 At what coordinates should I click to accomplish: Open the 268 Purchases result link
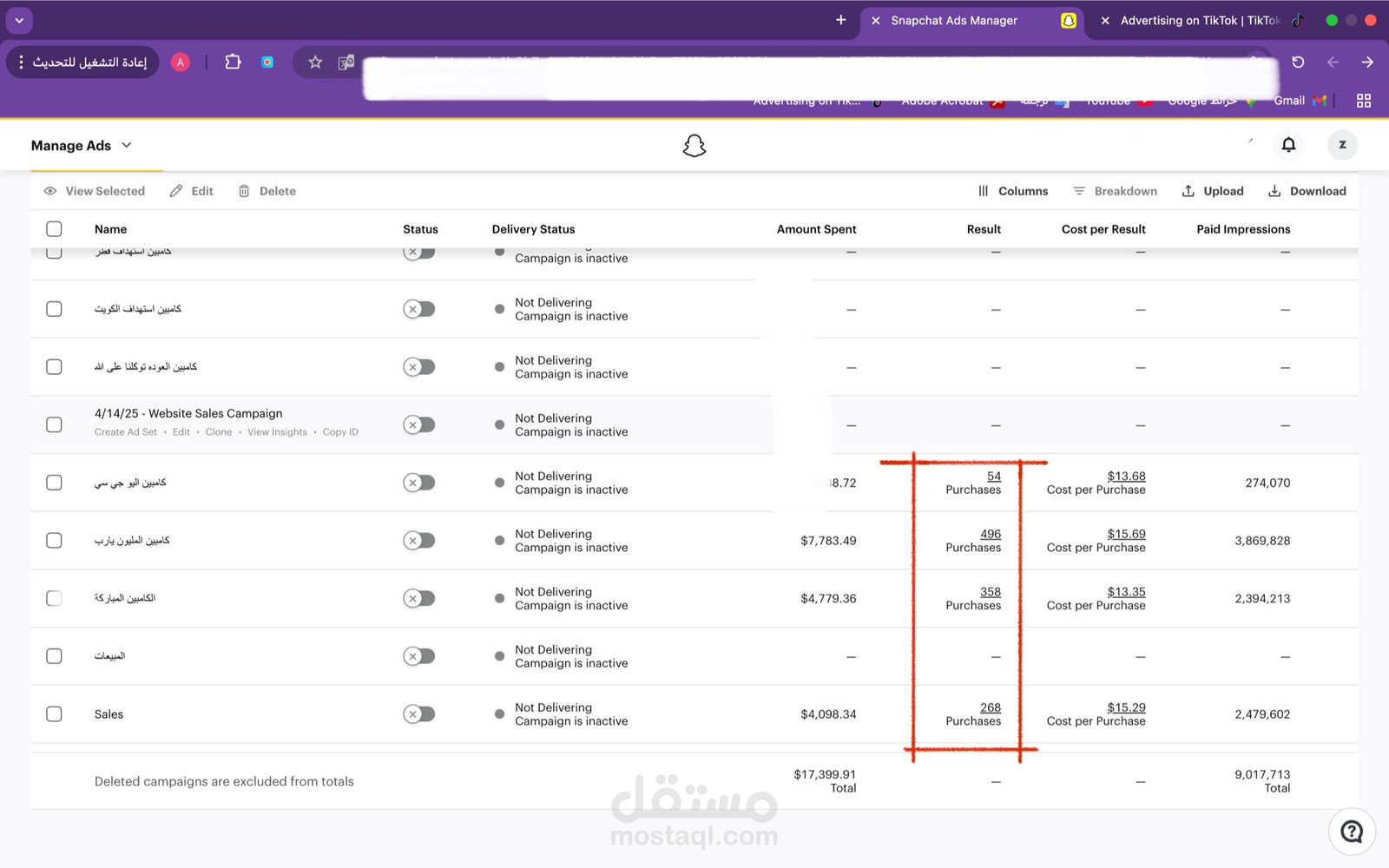pyautogui.click(x=991, y=707)
